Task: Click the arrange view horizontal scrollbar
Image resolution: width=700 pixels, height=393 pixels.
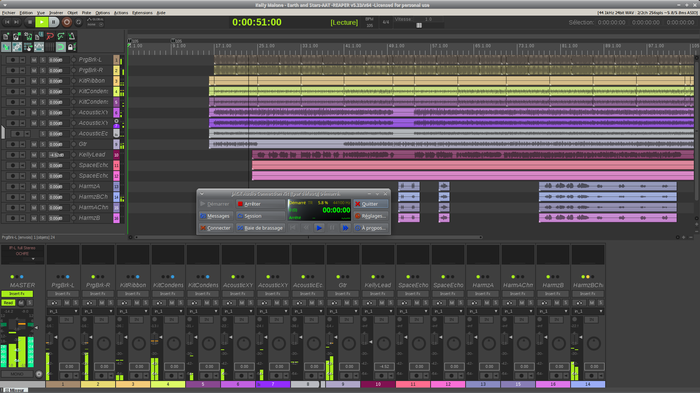Action: tap(308, 237)
